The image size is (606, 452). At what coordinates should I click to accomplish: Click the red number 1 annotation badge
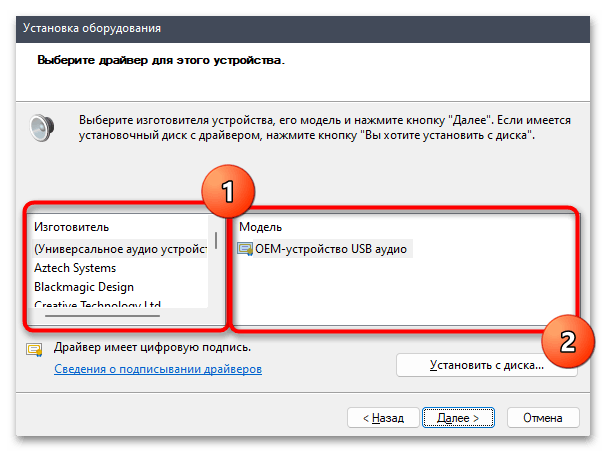(x=228, y=191)
